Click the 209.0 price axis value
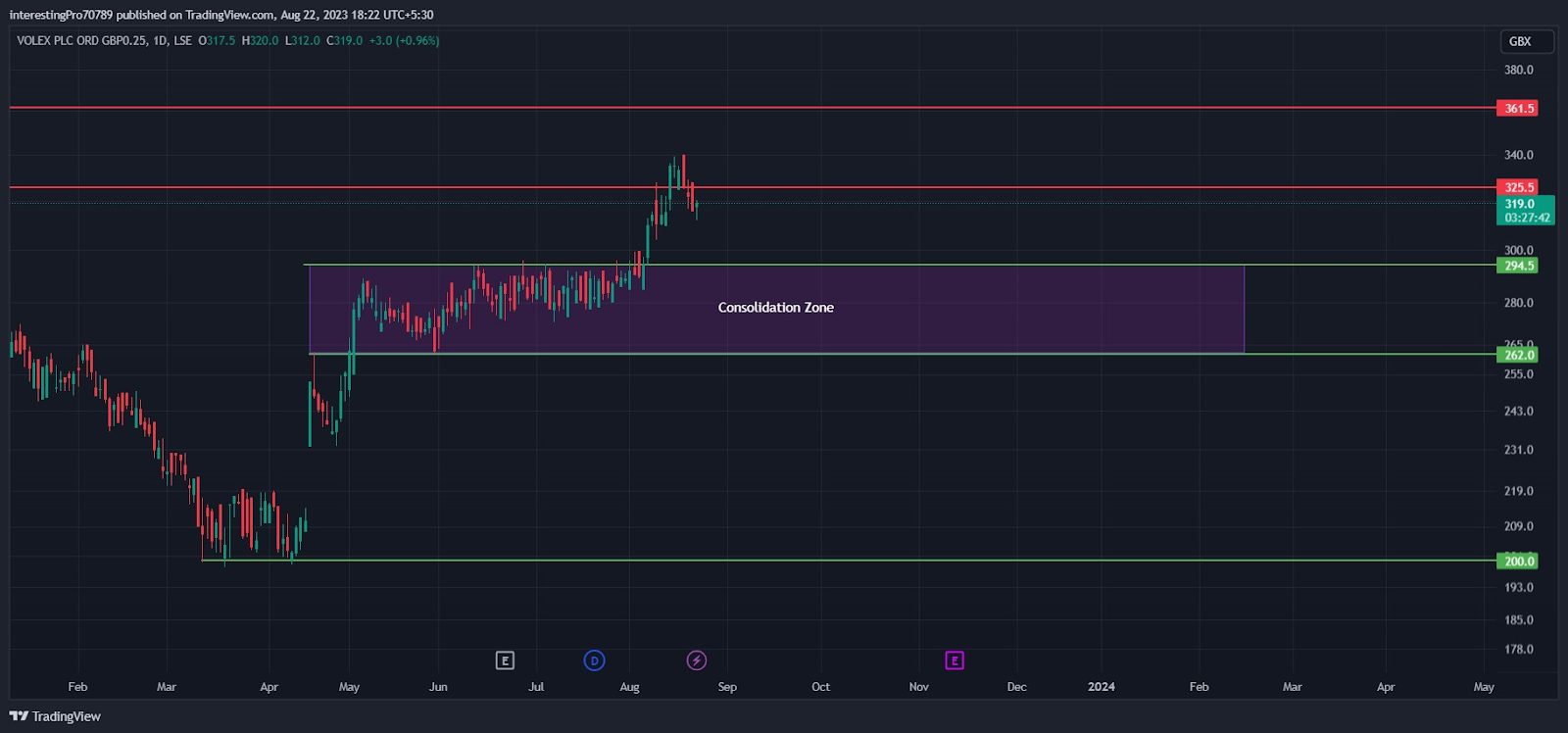The image size is (1568, 733). [1519, 526]
